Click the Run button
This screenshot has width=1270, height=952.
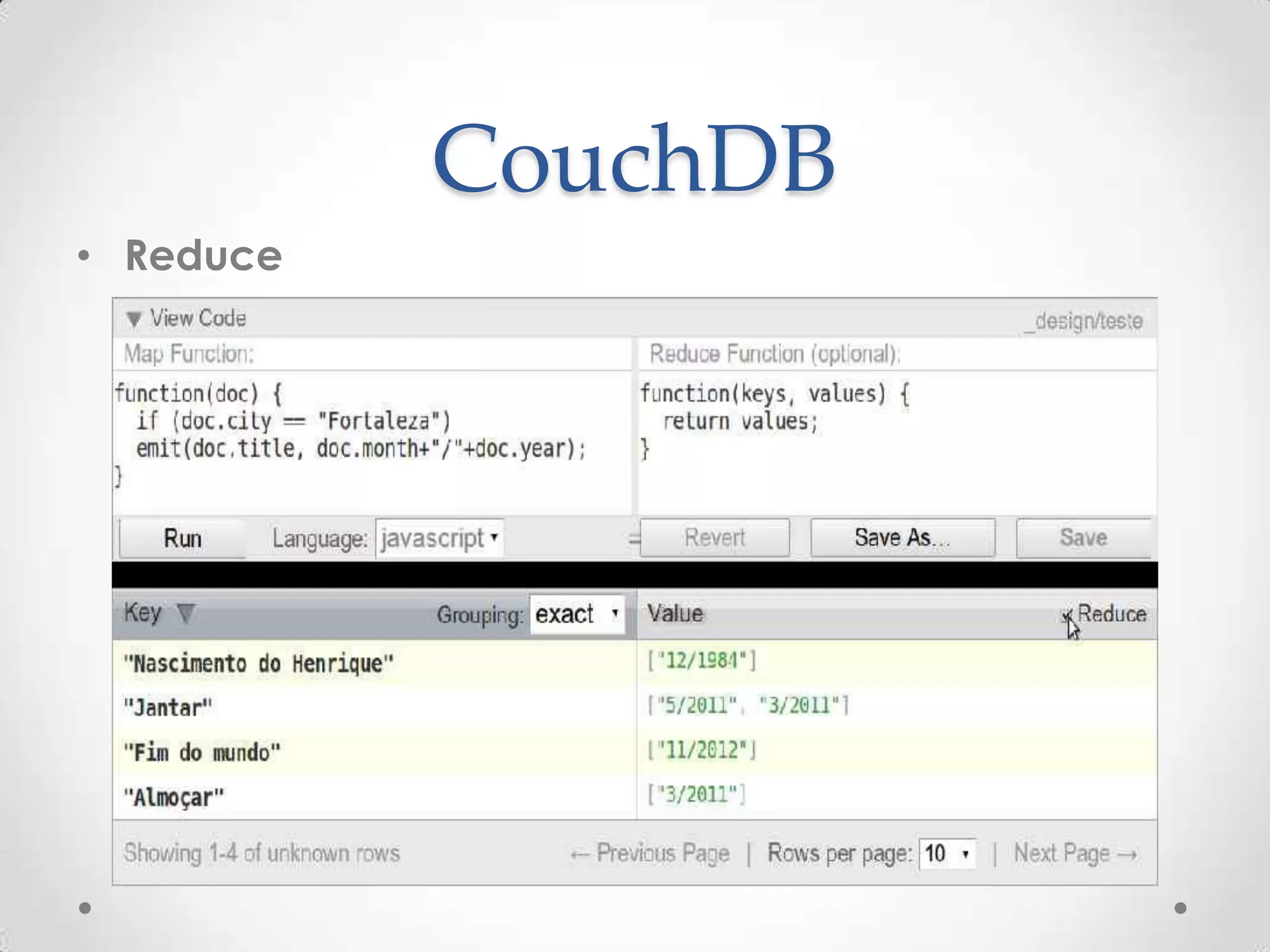click(x=182, y=538)
